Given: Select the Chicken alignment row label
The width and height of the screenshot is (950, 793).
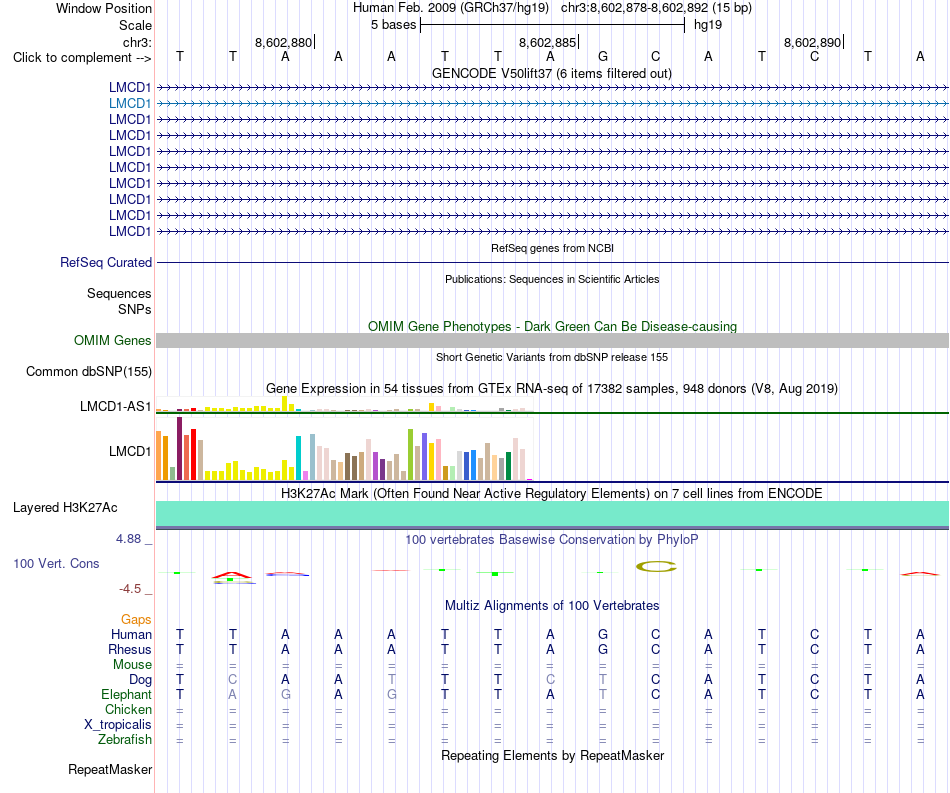Looking at the screenshot, I should (128, 709).
